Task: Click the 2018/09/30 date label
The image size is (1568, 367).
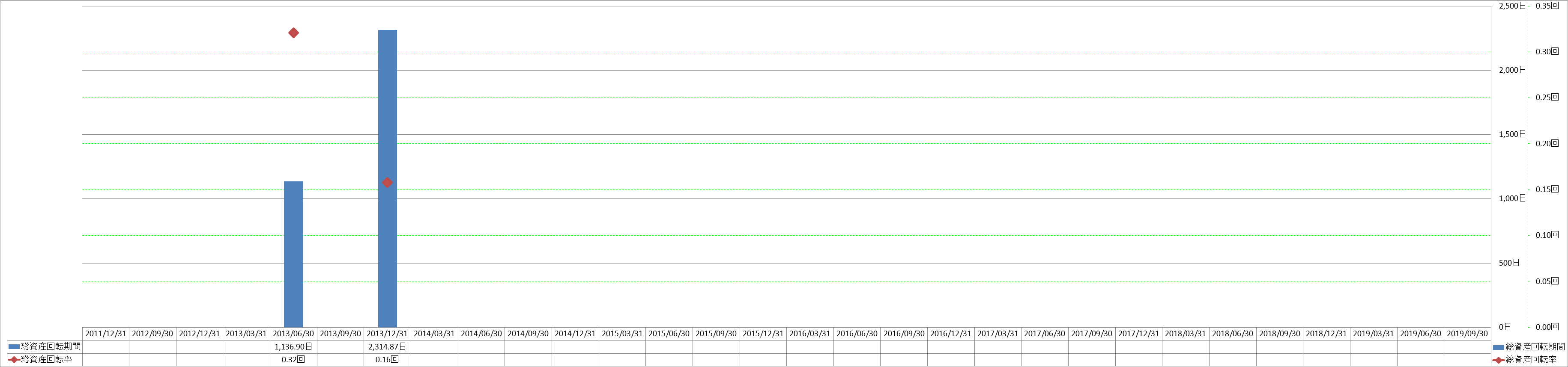Action: [1279, 334]
